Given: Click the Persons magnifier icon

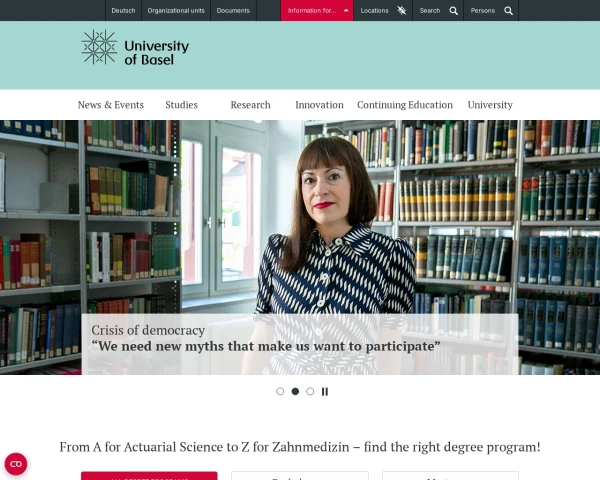Looking at the screenshot, I should [x=508, y=11].
